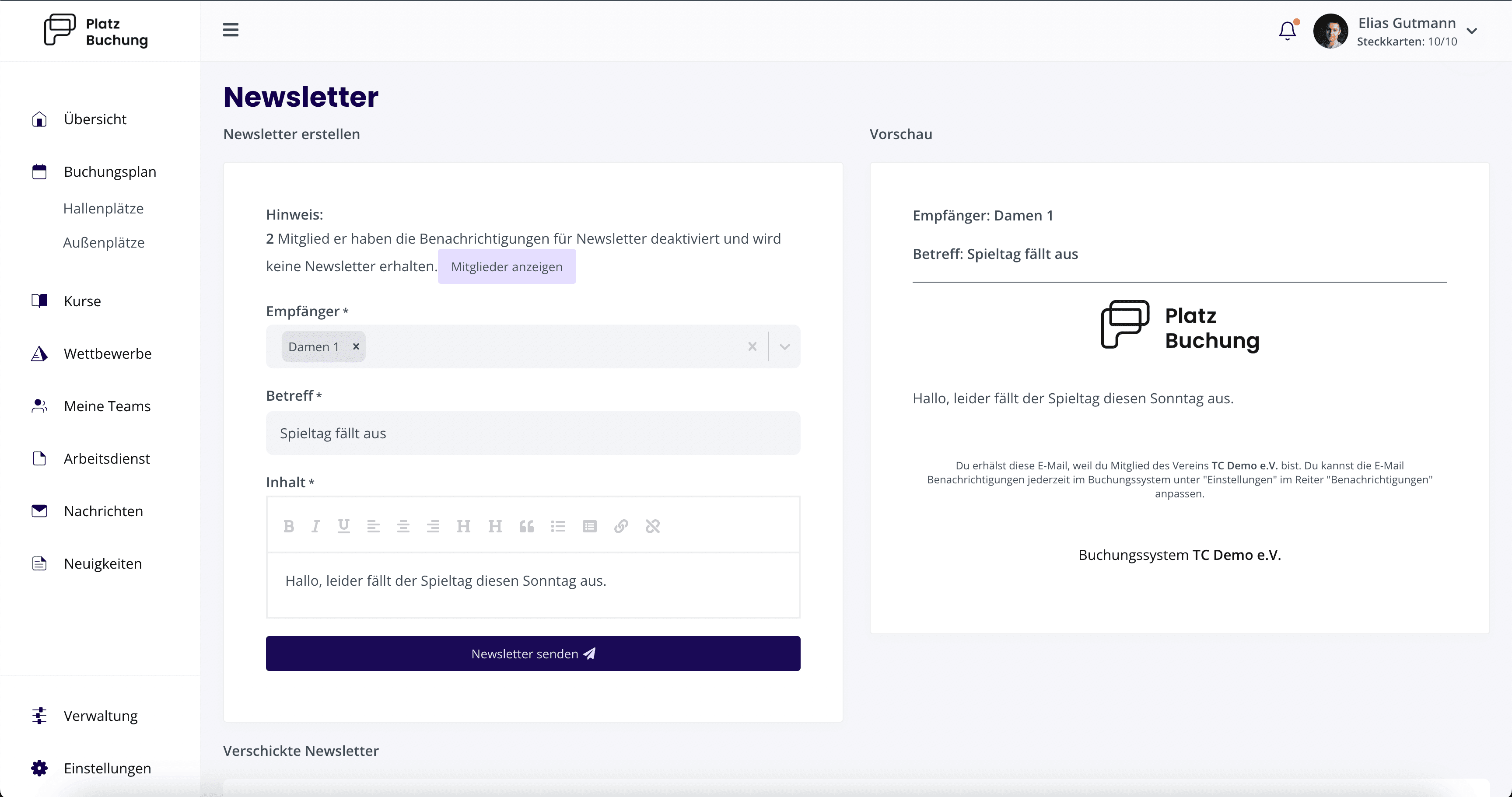This screenshot has height=797, width=1512.
Task: Click the 'Verschickte Newsletter' heading
Action: [x=301, y=751]
